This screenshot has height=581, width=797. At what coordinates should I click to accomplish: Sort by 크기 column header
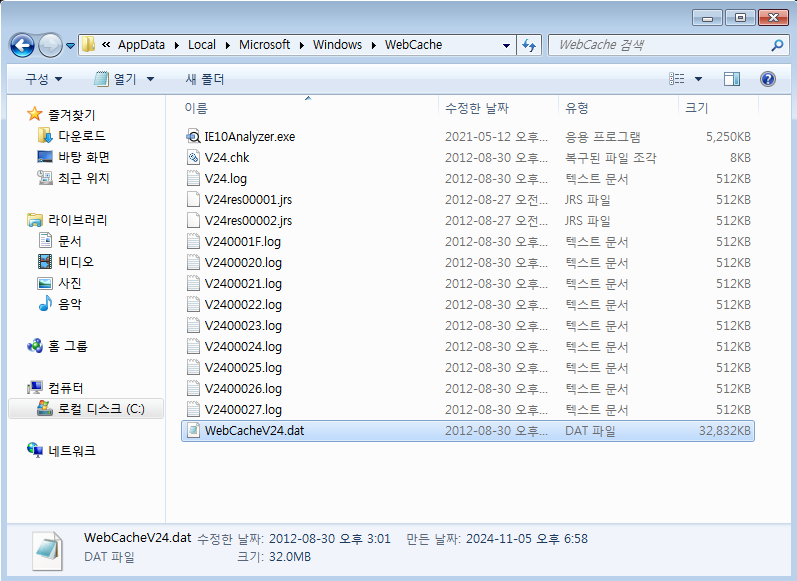718,108
